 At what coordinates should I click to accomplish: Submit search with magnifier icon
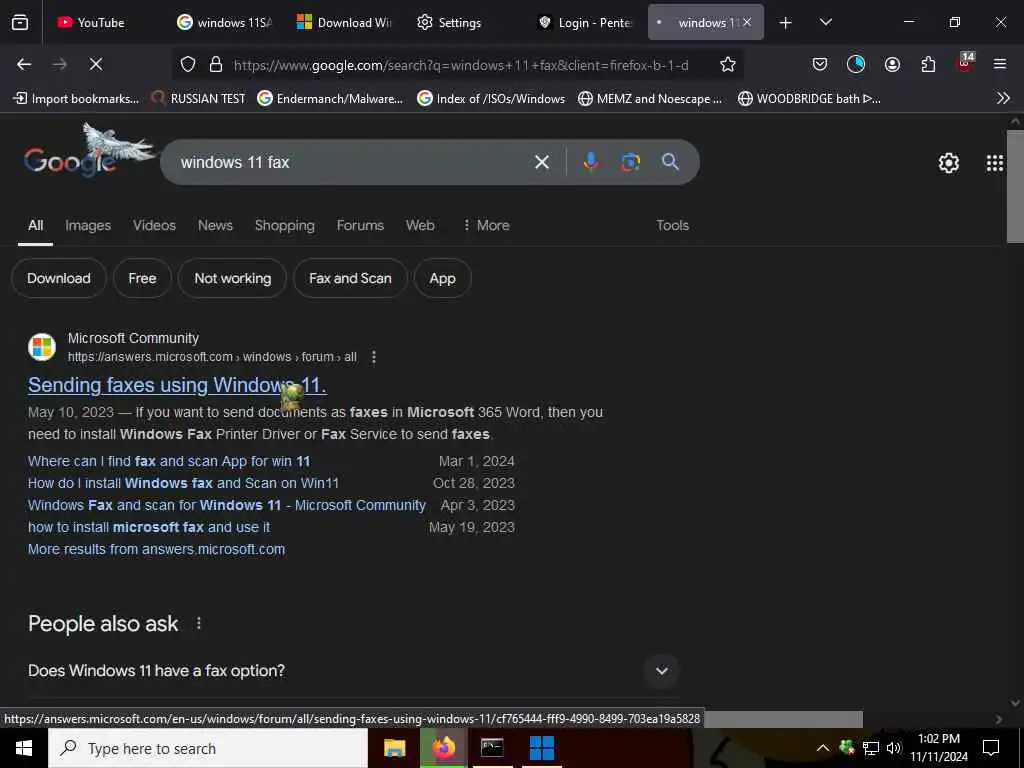coord(670,162)
